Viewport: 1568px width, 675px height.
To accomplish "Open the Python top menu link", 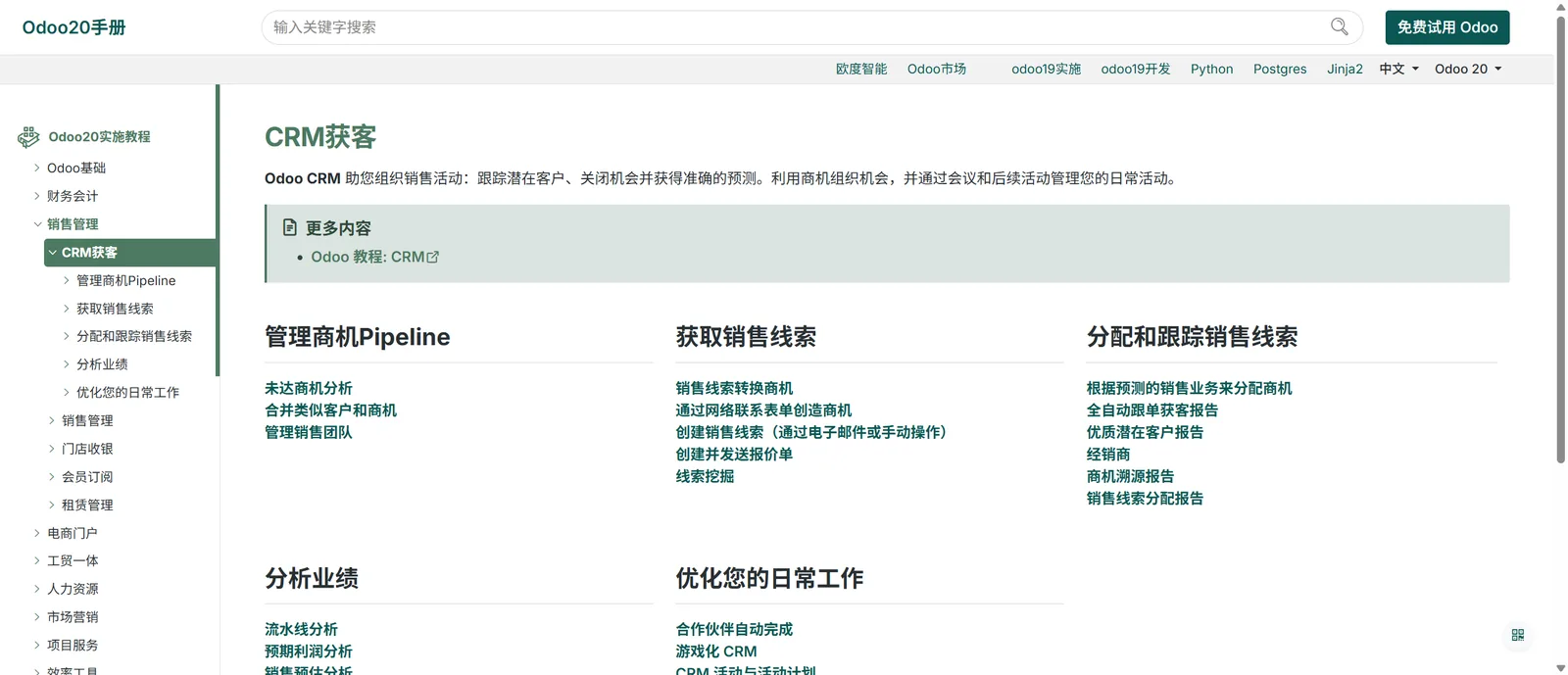I will [1212, 69].
